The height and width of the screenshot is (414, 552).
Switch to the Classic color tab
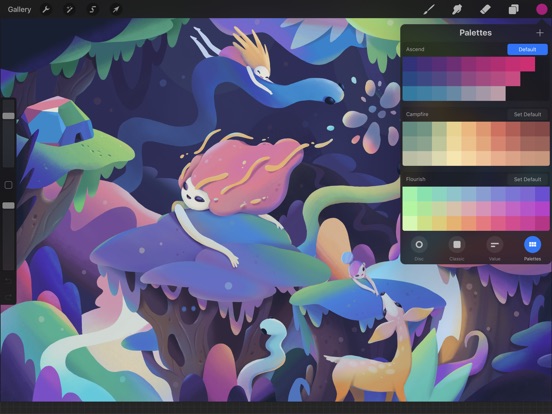[x=457, y=249]
